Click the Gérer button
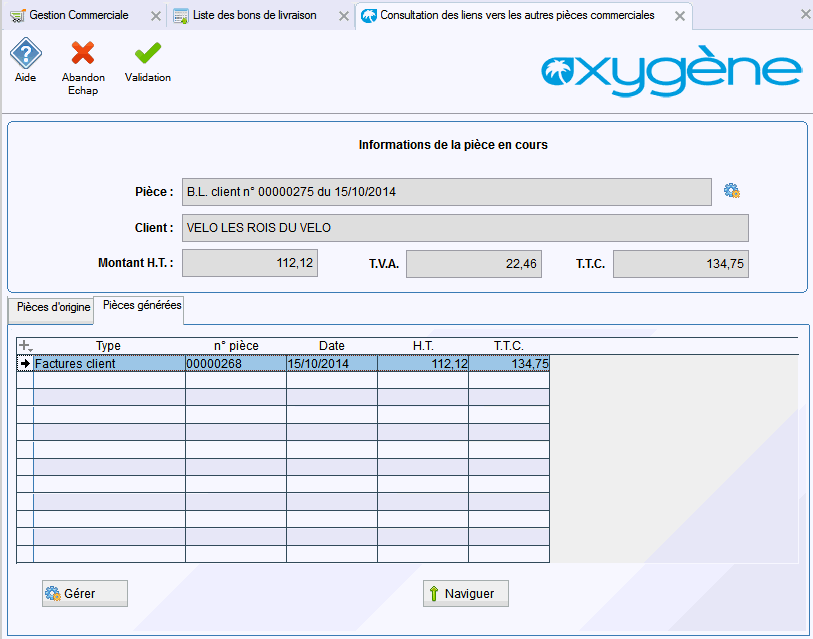This screenshot has width=813, height=639. point(85,593)
